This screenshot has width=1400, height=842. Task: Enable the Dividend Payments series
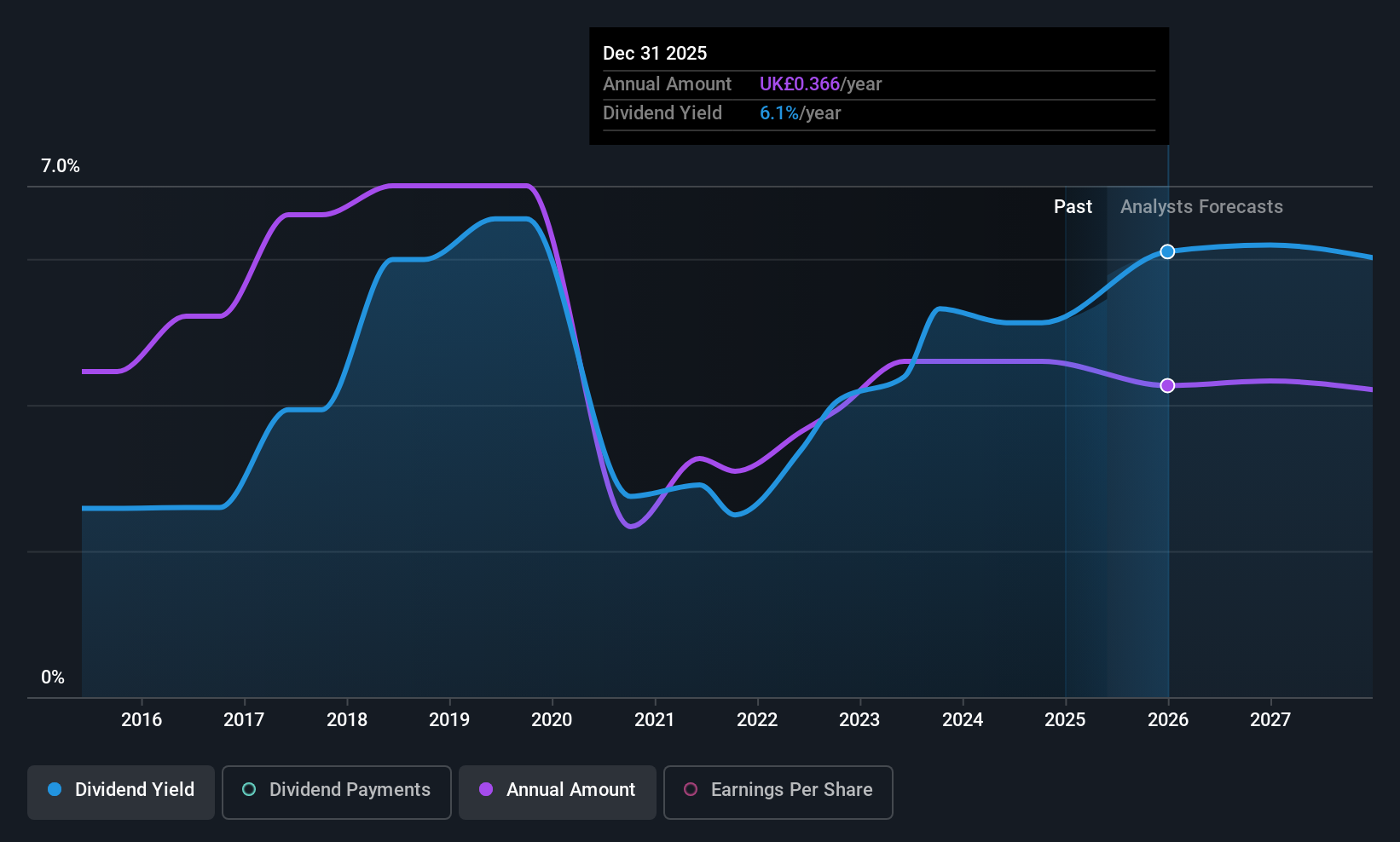(x=337, y=793)
